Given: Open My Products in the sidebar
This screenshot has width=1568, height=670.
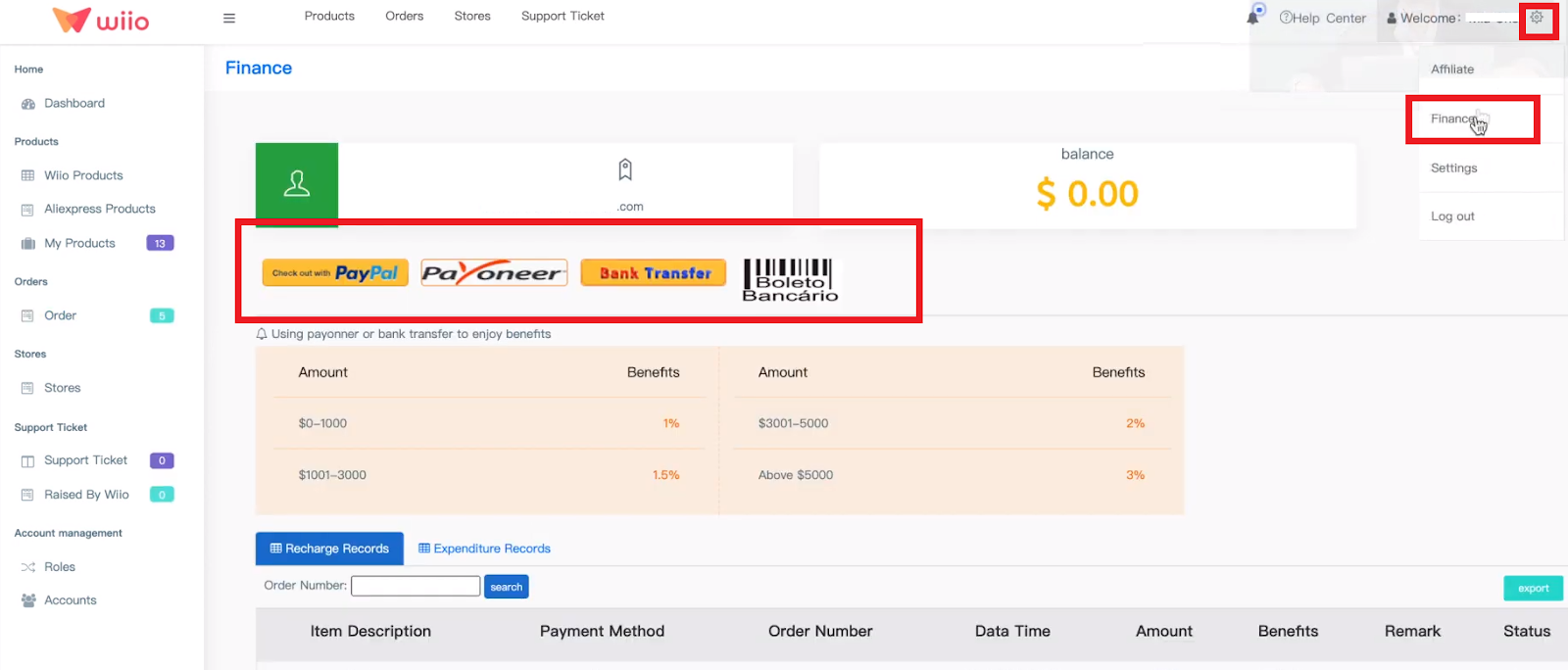Looking at the screenshot, I should pos(79,244).
